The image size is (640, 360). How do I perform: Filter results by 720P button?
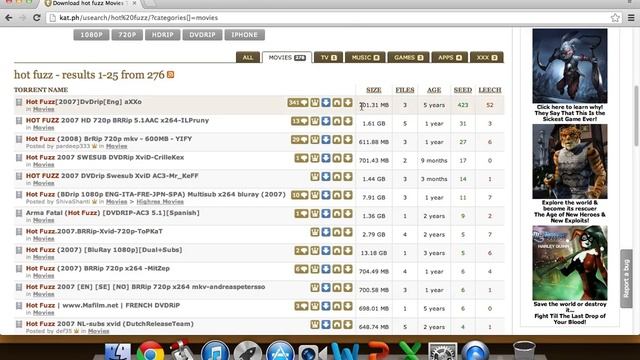pos(127,35)
